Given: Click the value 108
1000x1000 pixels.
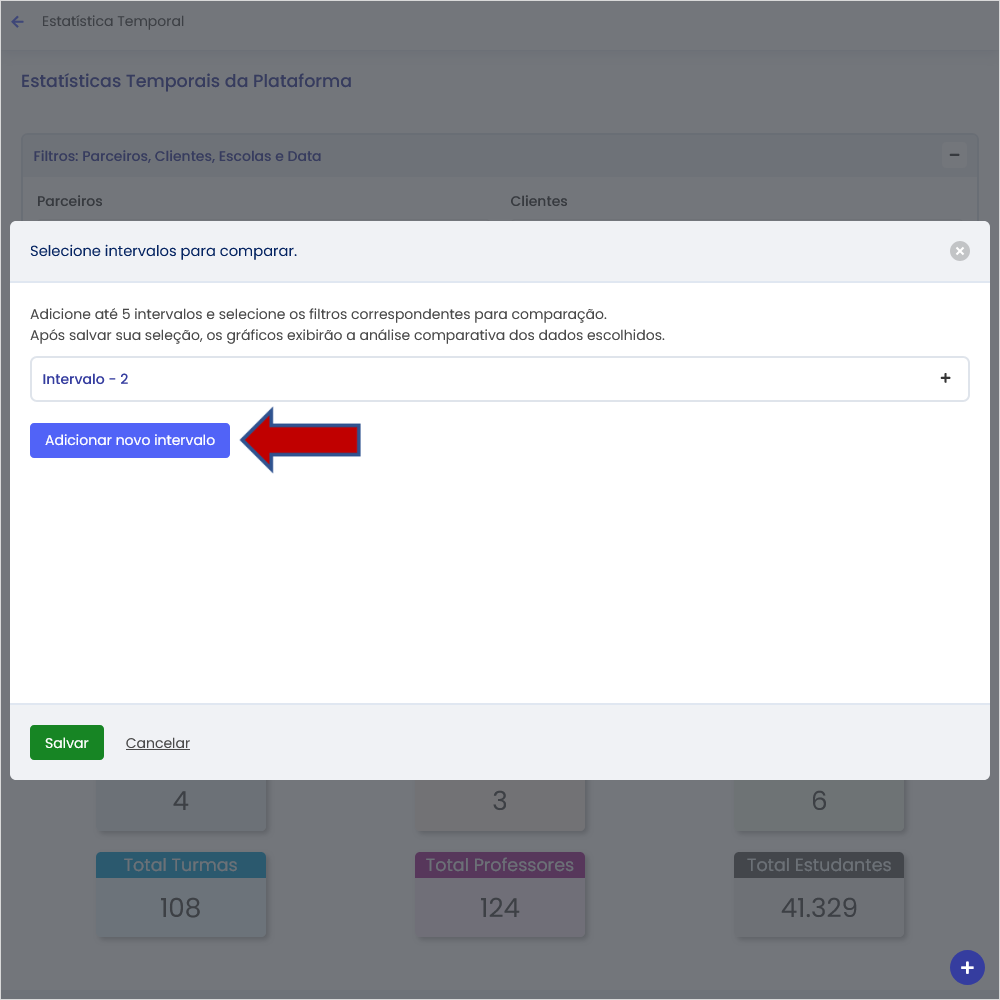Looking at the screenshot, I should coord(180,908).
